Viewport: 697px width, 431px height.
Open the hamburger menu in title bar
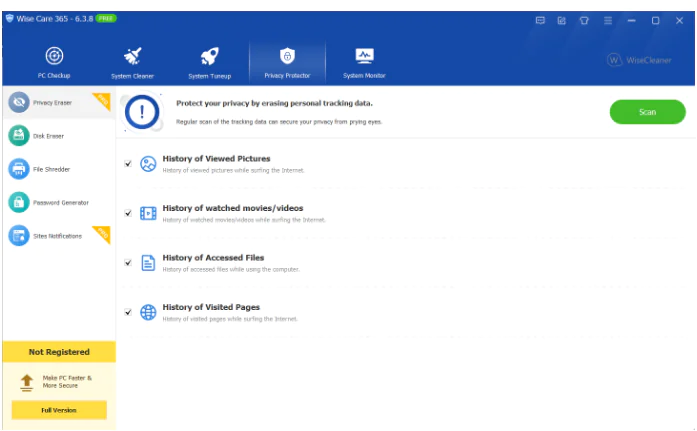pyautogui.click(x=608, y=20)
